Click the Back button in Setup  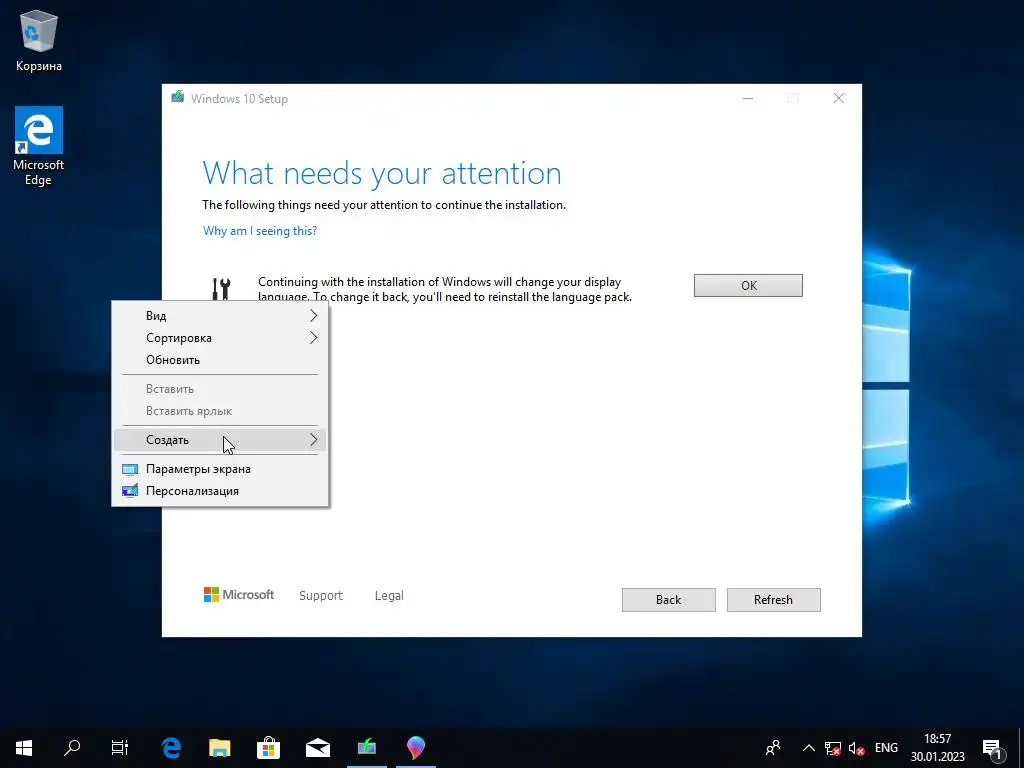click(669, 600)
